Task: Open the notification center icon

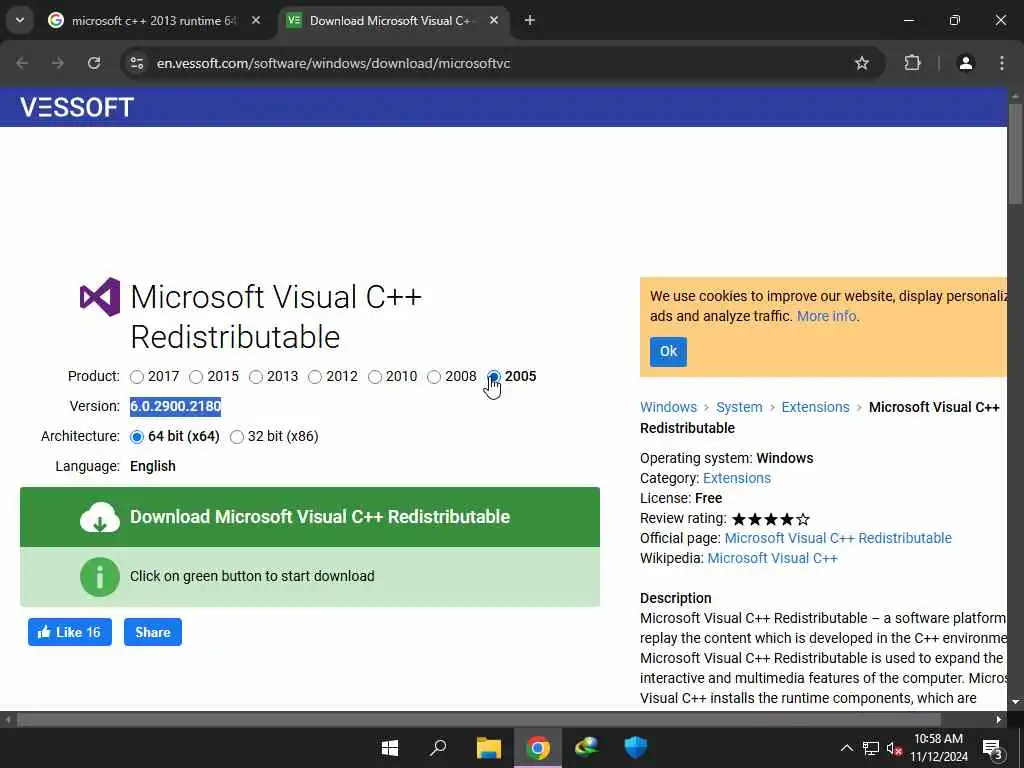Action: [x=993, y=748]
